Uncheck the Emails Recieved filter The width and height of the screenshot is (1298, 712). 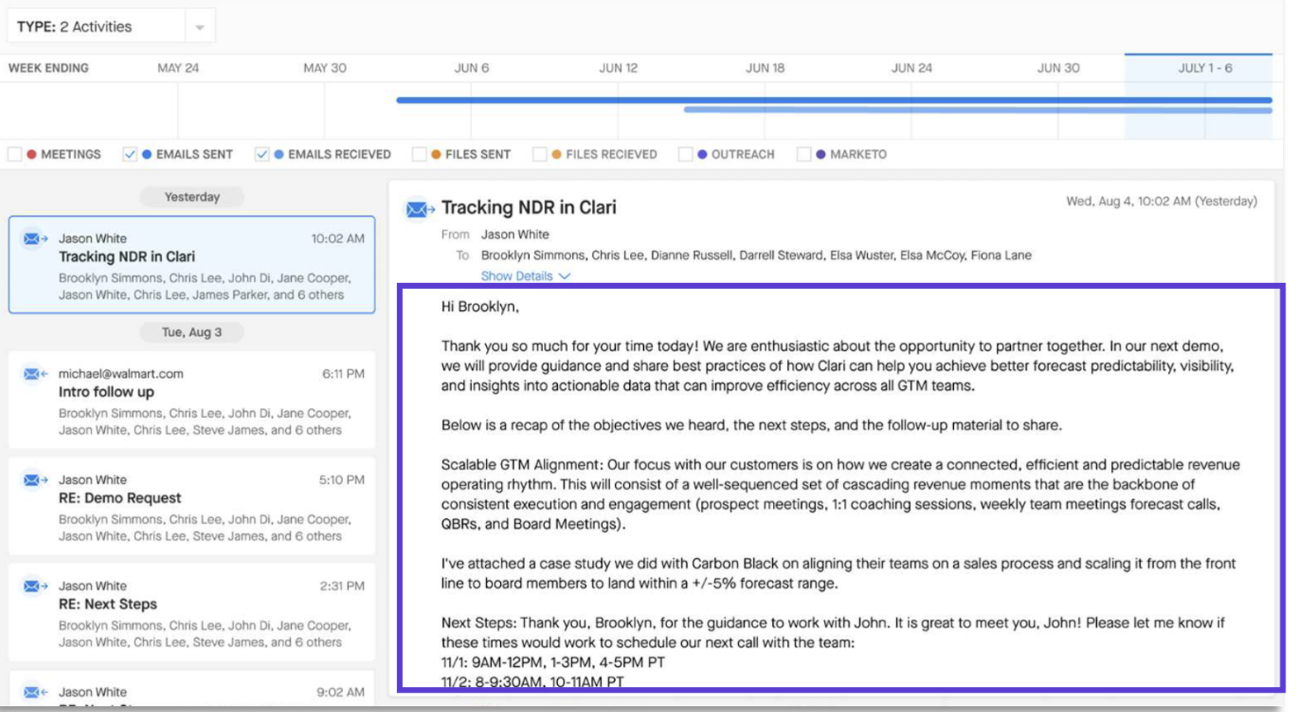pyautogui.click(x=262, y=155)
